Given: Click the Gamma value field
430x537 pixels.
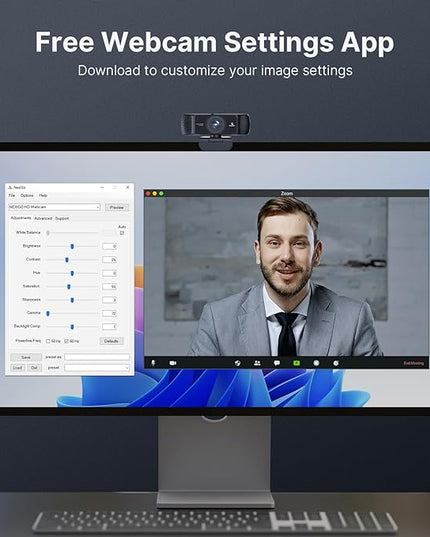Looking at the screenshot, I should pyautogui.click(x=110, y=313).
